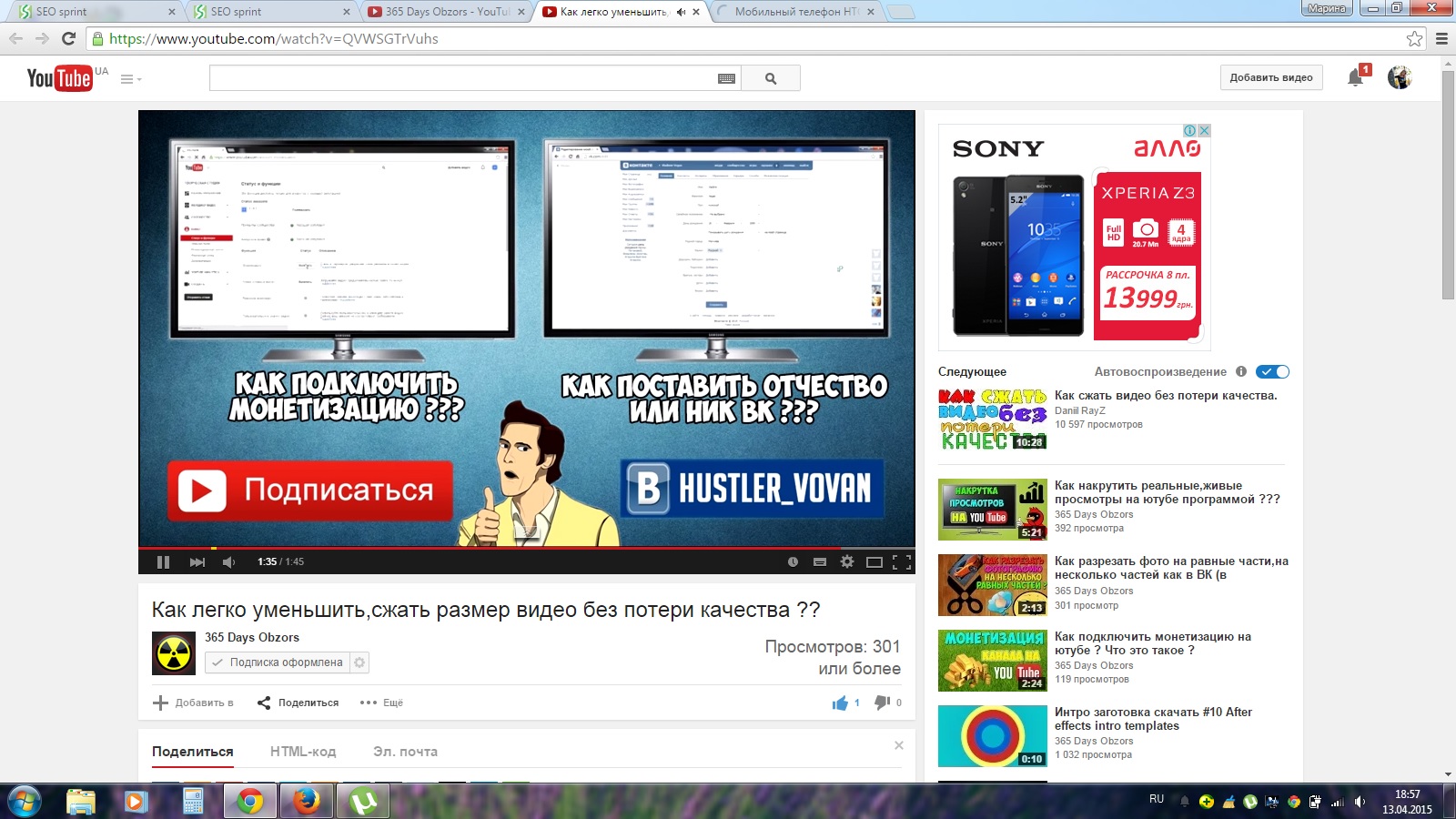Click the 10:28 video thumbnail

(x=993, y=419)
